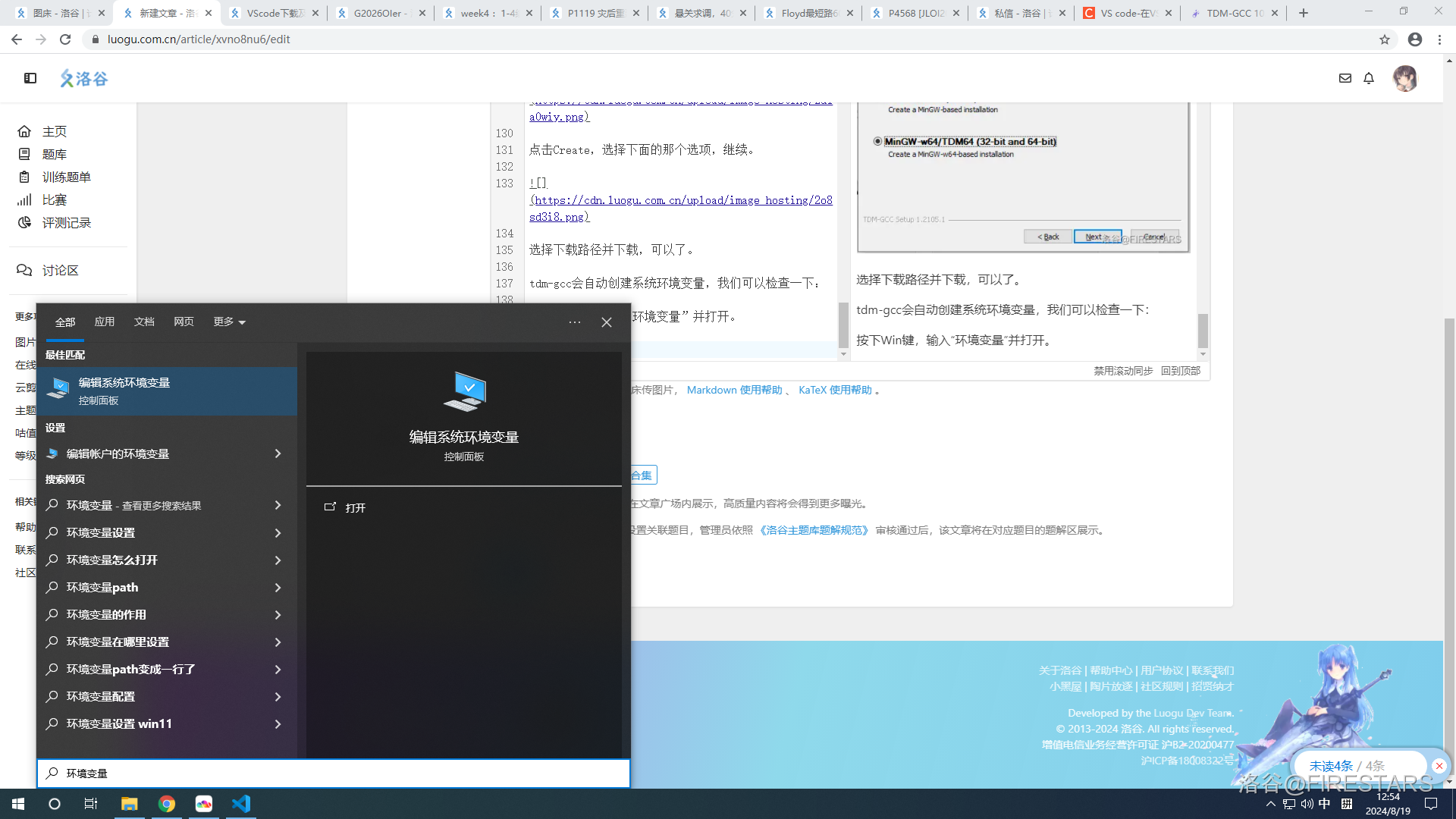
Task: Open the Markdown 使用帮助 link
Action: click(x=734, y=390)
